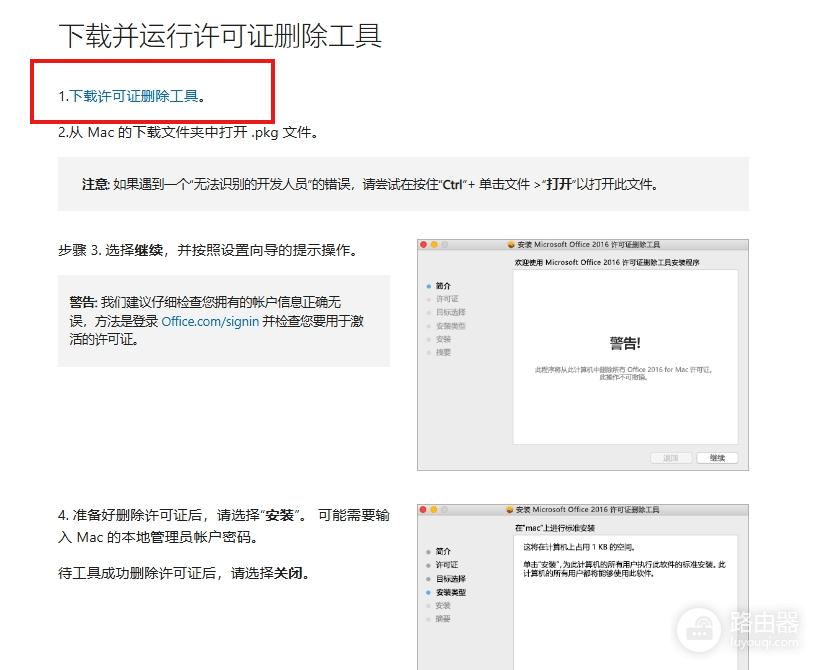The image size is (817, 670).
Task: Select 安装 step in second installer sidebar
Action: [443, 605]
